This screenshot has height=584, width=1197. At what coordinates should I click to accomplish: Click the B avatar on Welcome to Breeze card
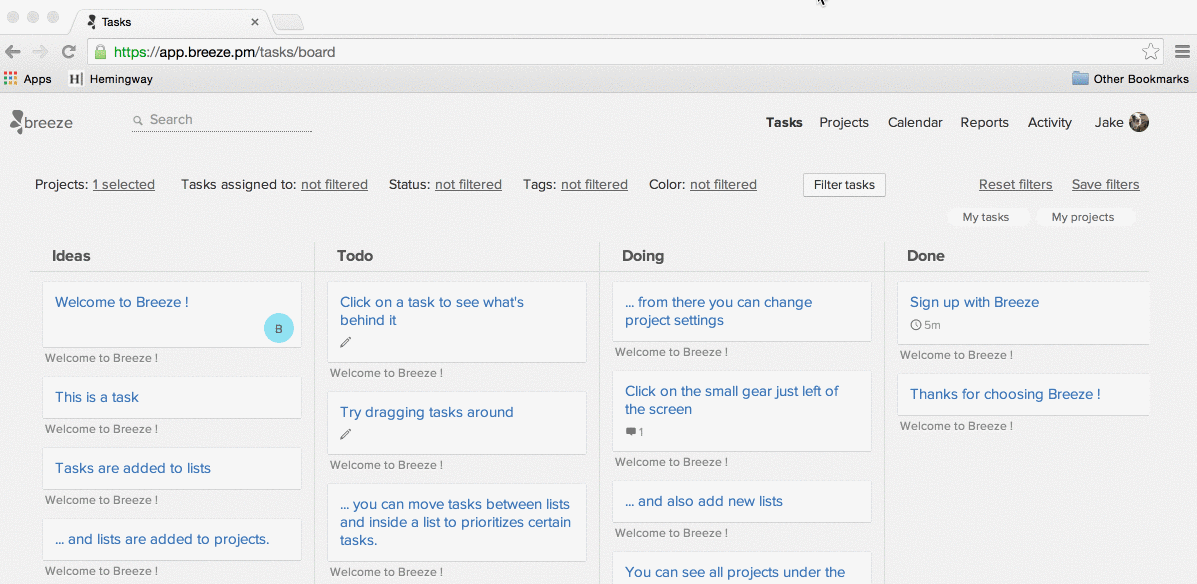279,328
